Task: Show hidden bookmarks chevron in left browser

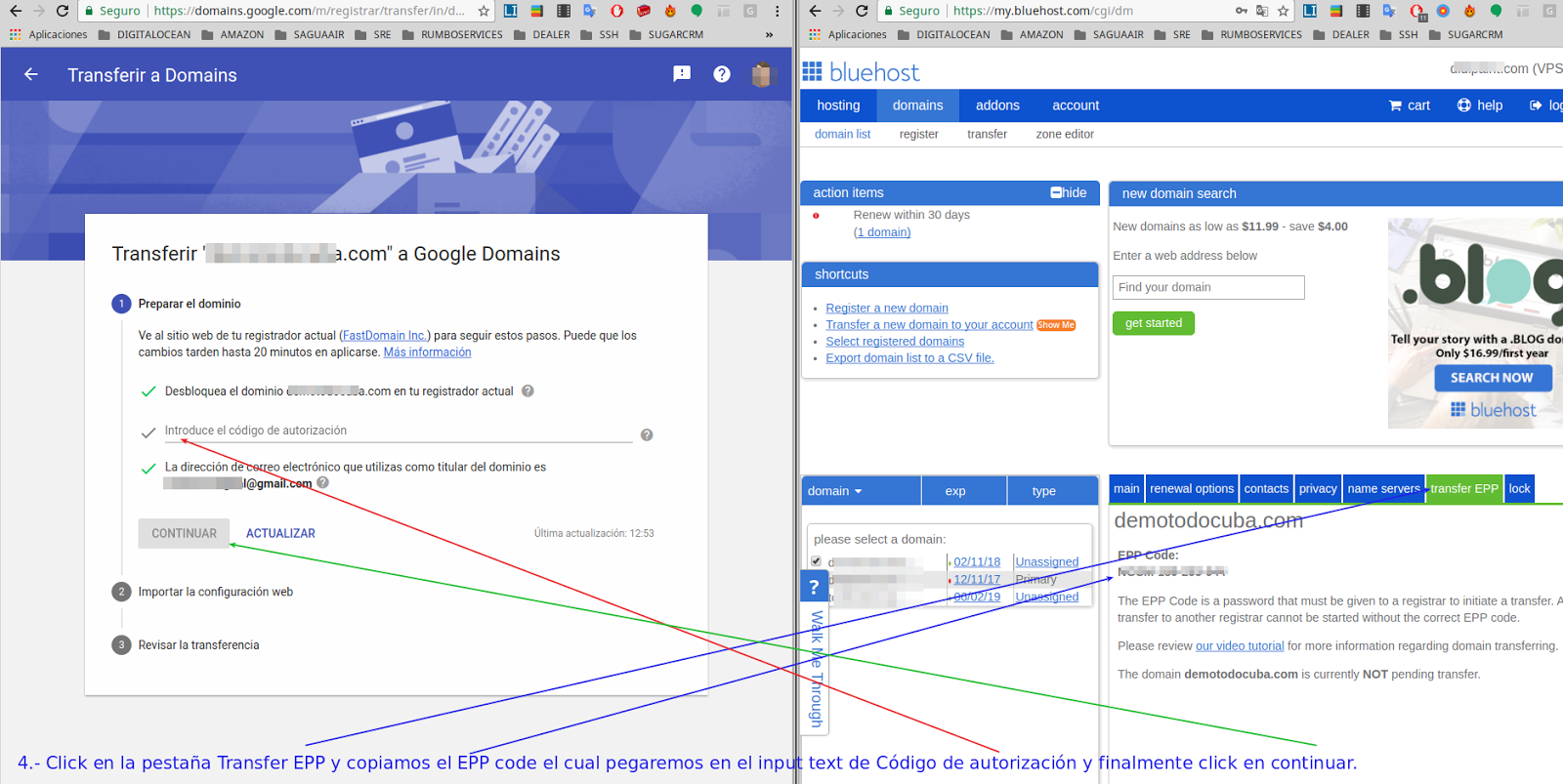Action: click(769, 34)
